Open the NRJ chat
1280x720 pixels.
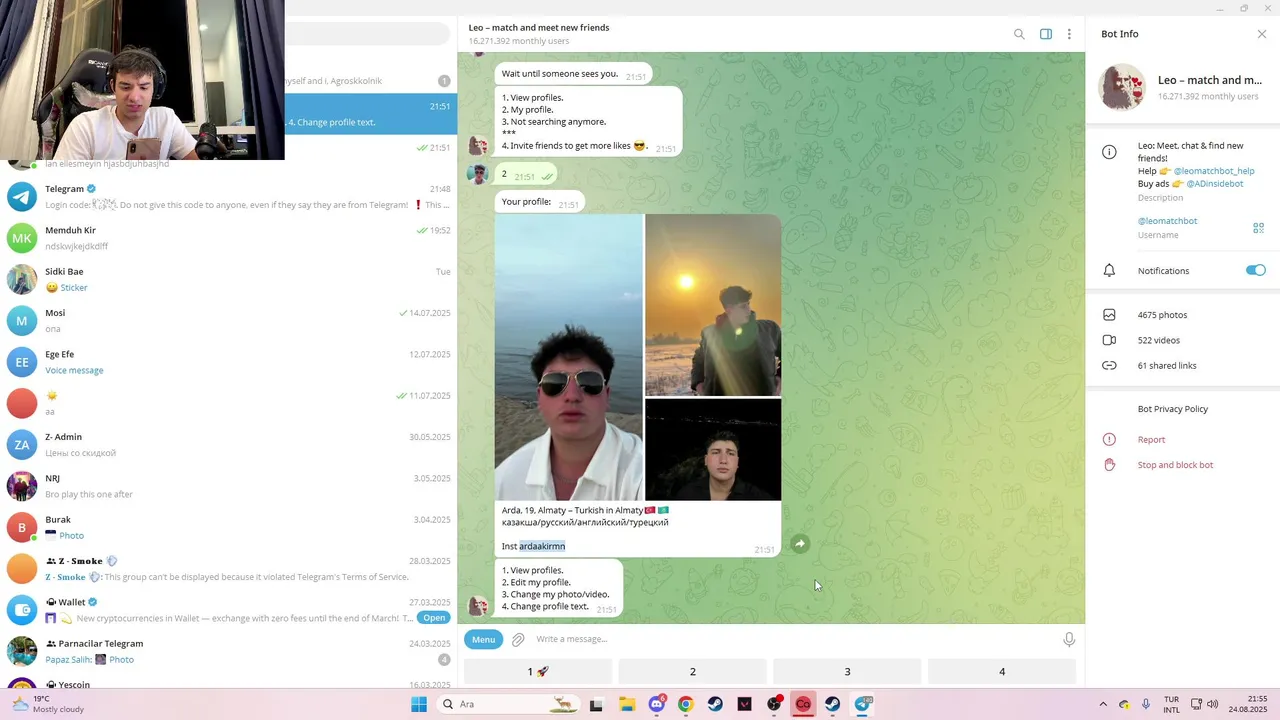[x=229, y=486]
